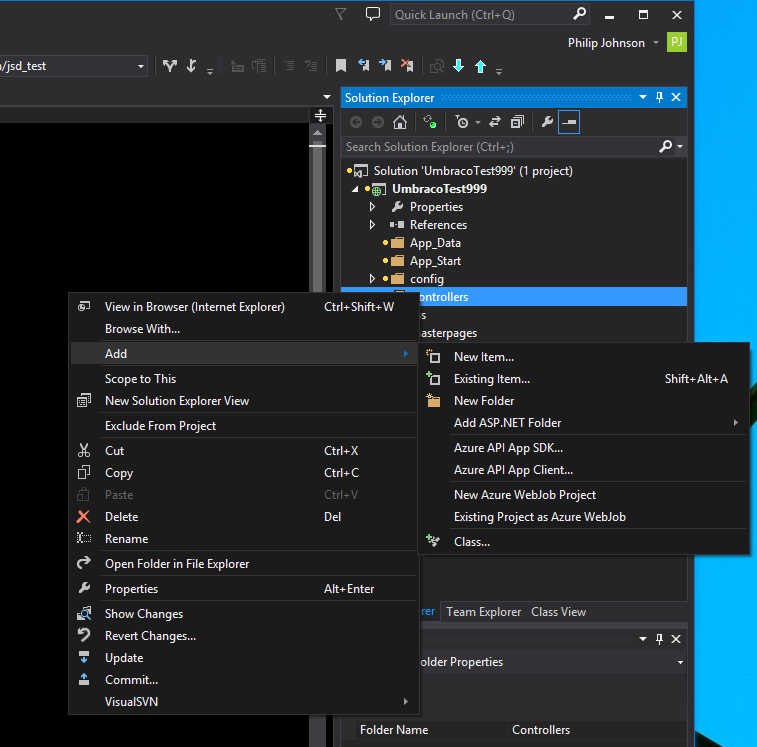757x747 pixels.
Task: Click the feedback speech bubble icon
Action: [373, 14]
